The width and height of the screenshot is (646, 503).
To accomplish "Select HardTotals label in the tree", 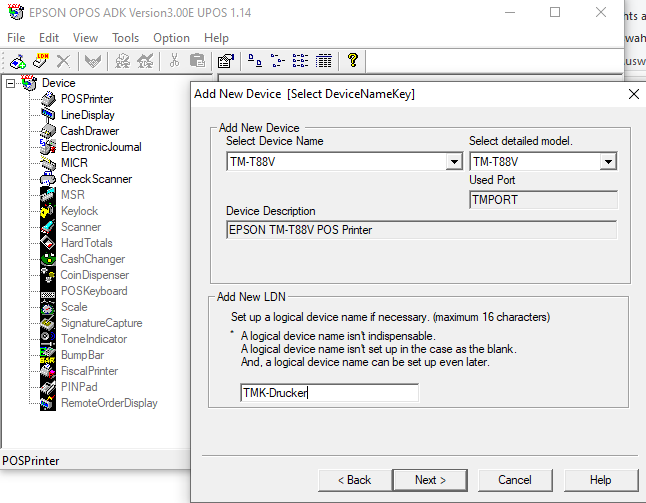I will point(87,243).
